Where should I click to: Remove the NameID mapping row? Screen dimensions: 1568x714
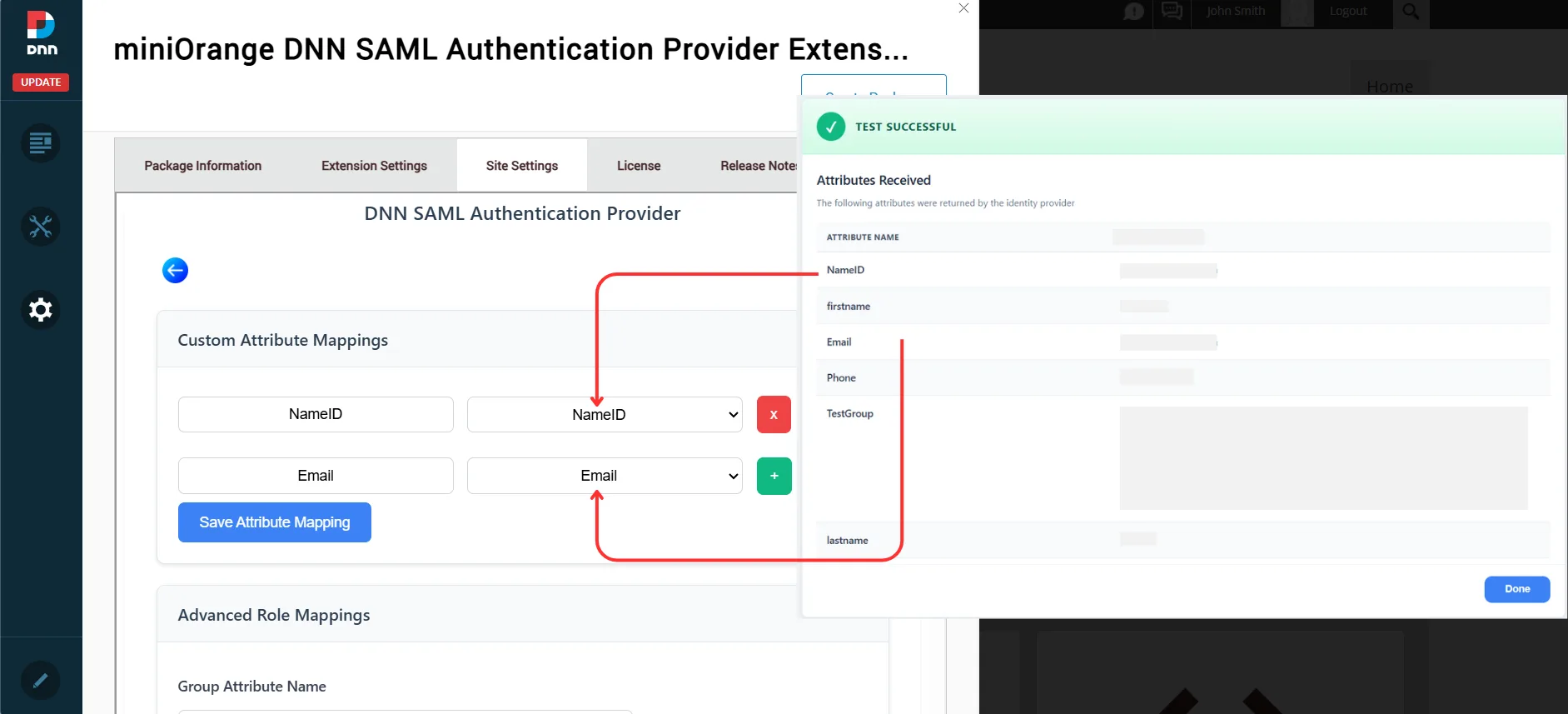[774, 414]
